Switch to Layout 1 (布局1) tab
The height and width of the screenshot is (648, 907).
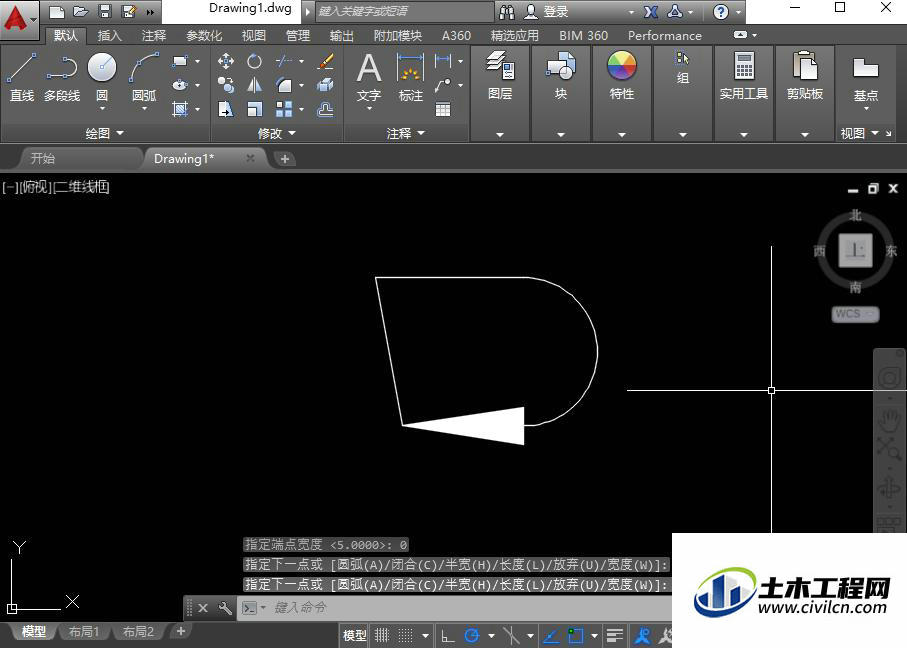84,631
